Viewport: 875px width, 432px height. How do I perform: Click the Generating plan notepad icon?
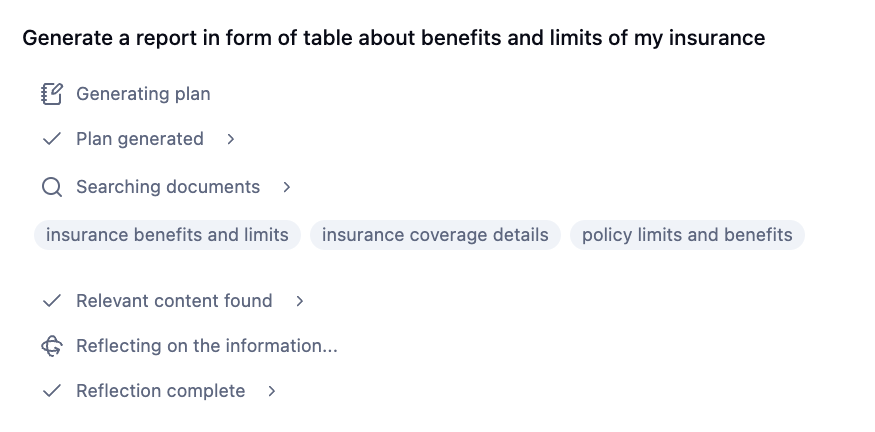[52, 94]
